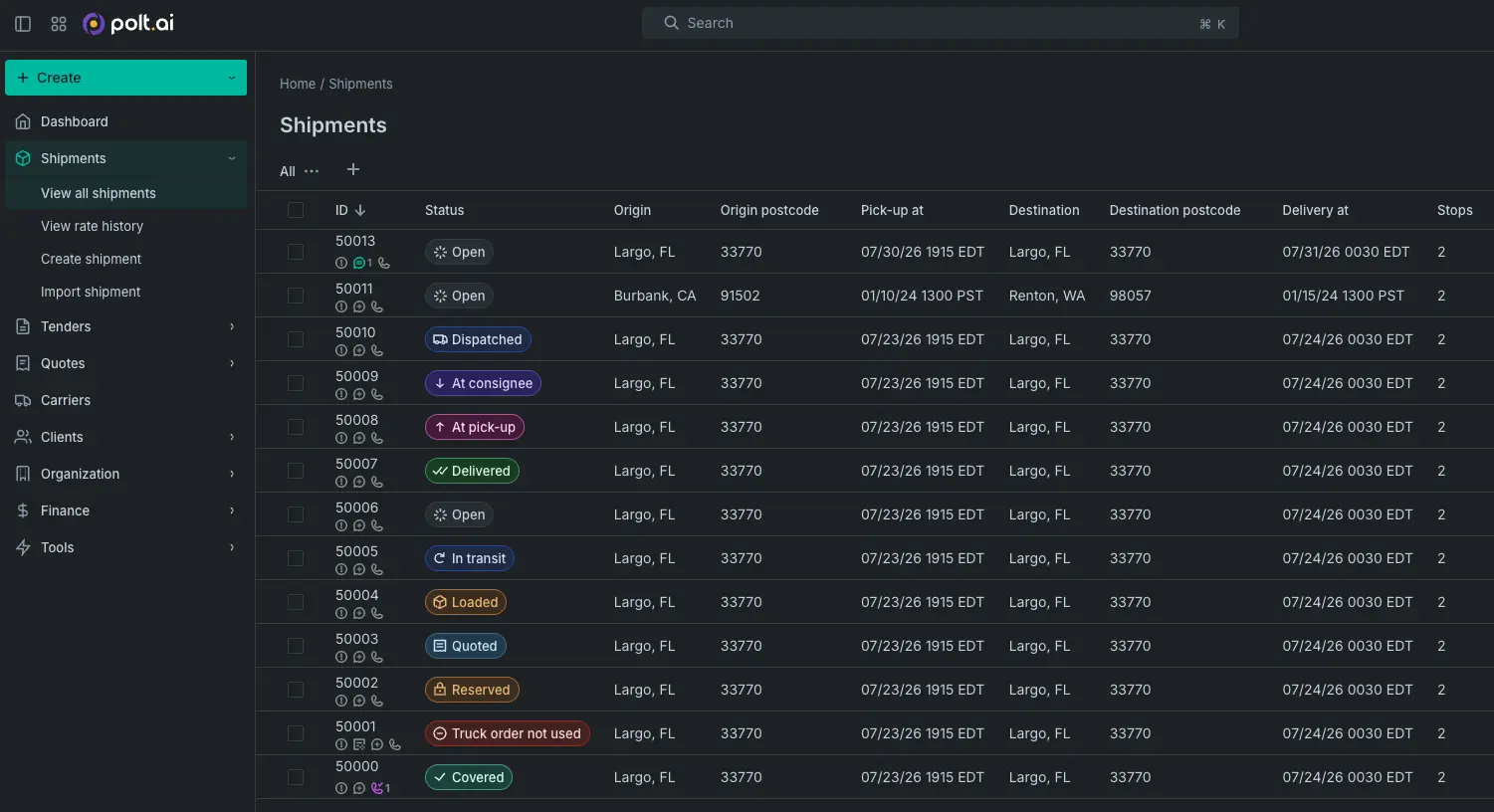Click the info icon under shipment 50011
This screenshot has width=1494, height=812.
(341, 307)
